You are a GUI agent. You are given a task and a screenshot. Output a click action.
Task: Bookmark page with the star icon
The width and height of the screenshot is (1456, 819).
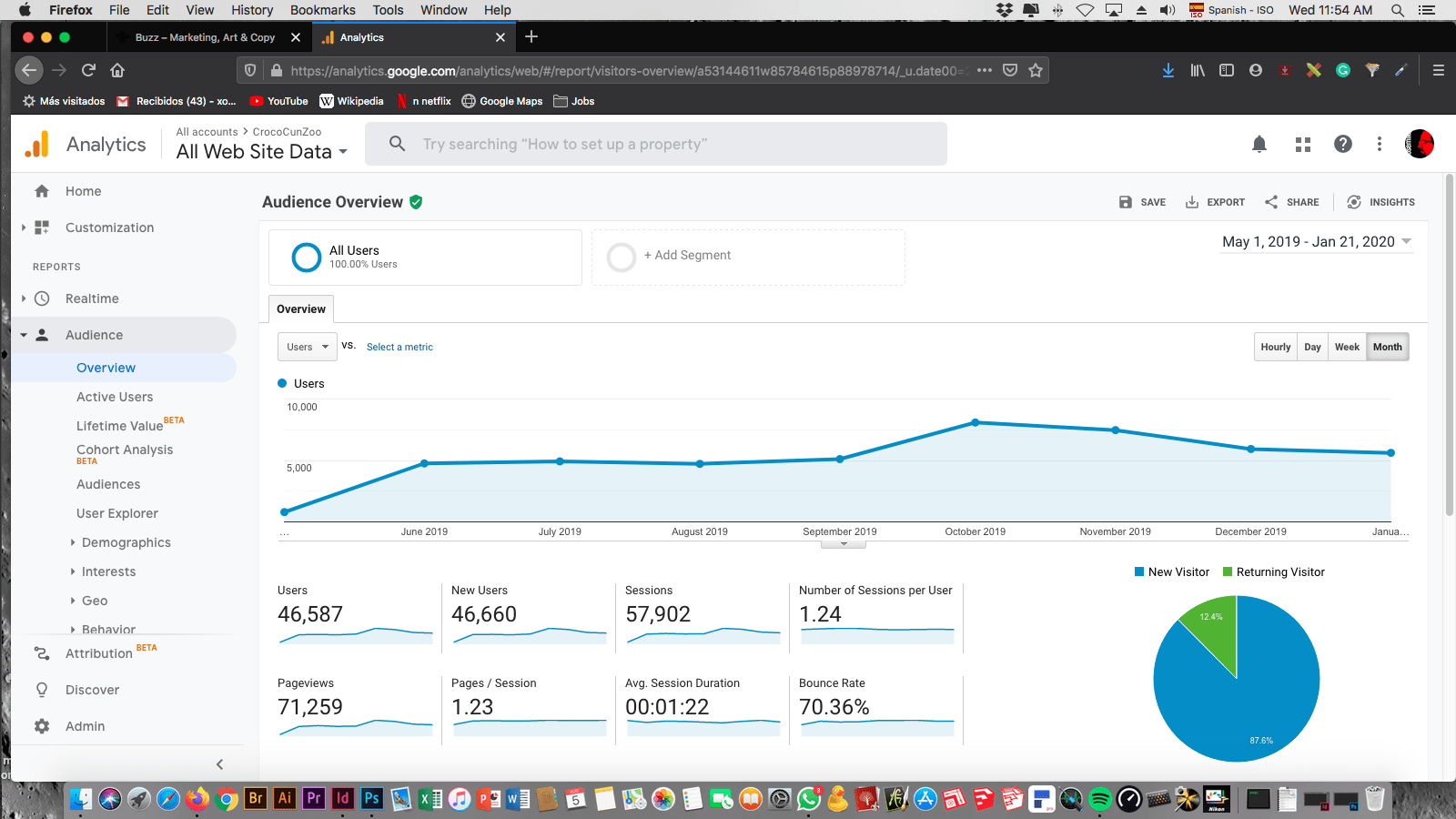1036,70
